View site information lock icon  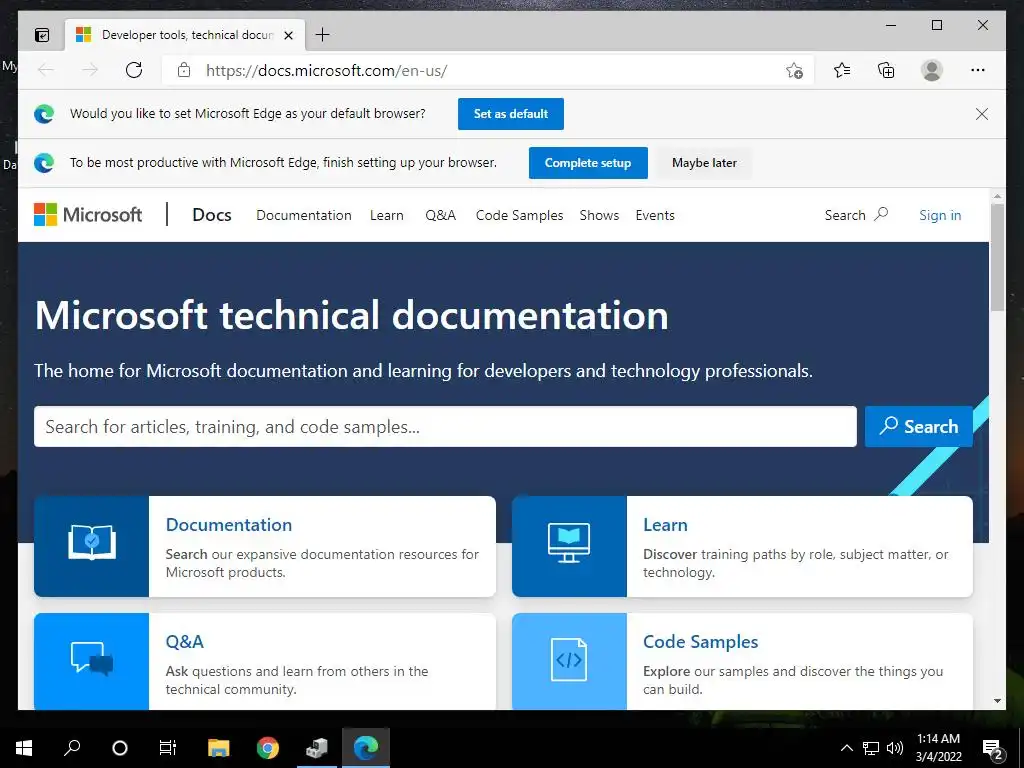click(184, 70)
